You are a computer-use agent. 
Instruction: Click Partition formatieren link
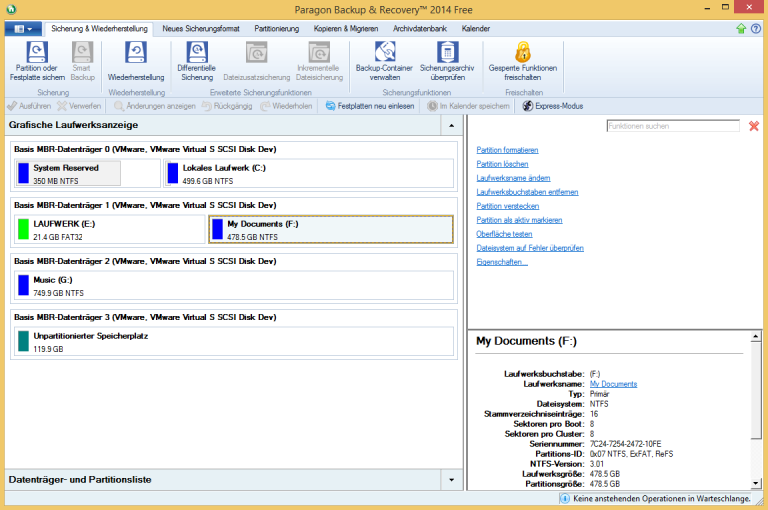[x=507, y=150]
